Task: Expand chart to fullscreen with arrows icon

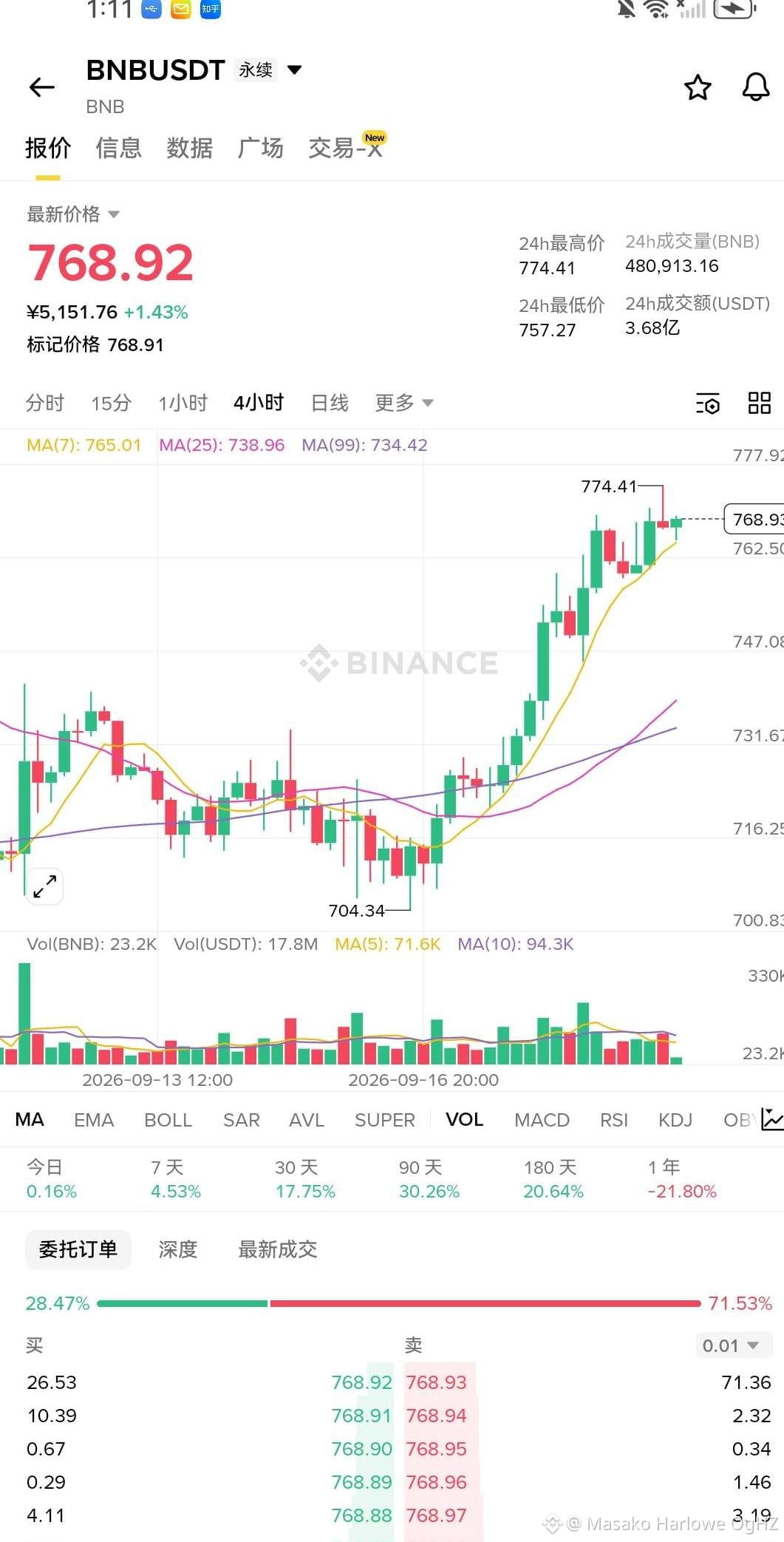Action: point(44,886)
